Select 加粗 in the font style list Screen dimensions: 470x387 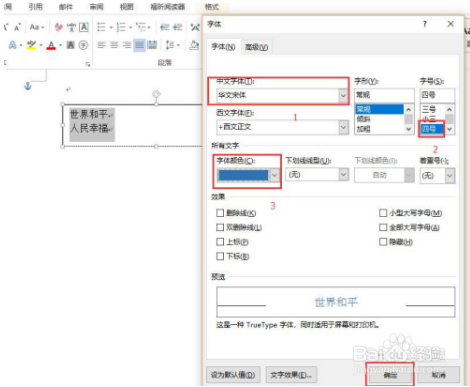[x=379, y=129]
